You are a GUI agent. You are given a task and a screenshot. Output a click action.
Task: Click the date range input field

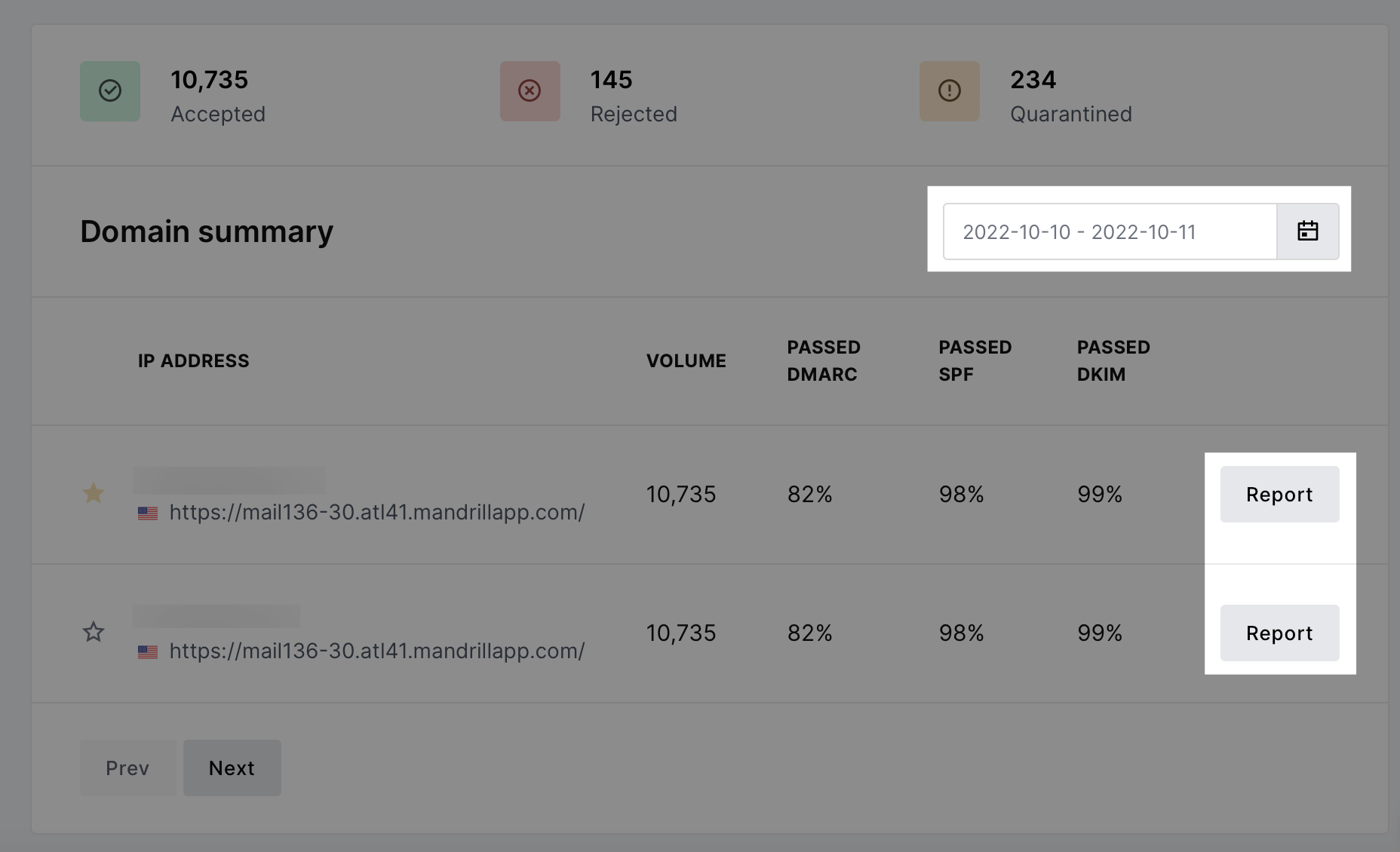[x=1110, y=231]
